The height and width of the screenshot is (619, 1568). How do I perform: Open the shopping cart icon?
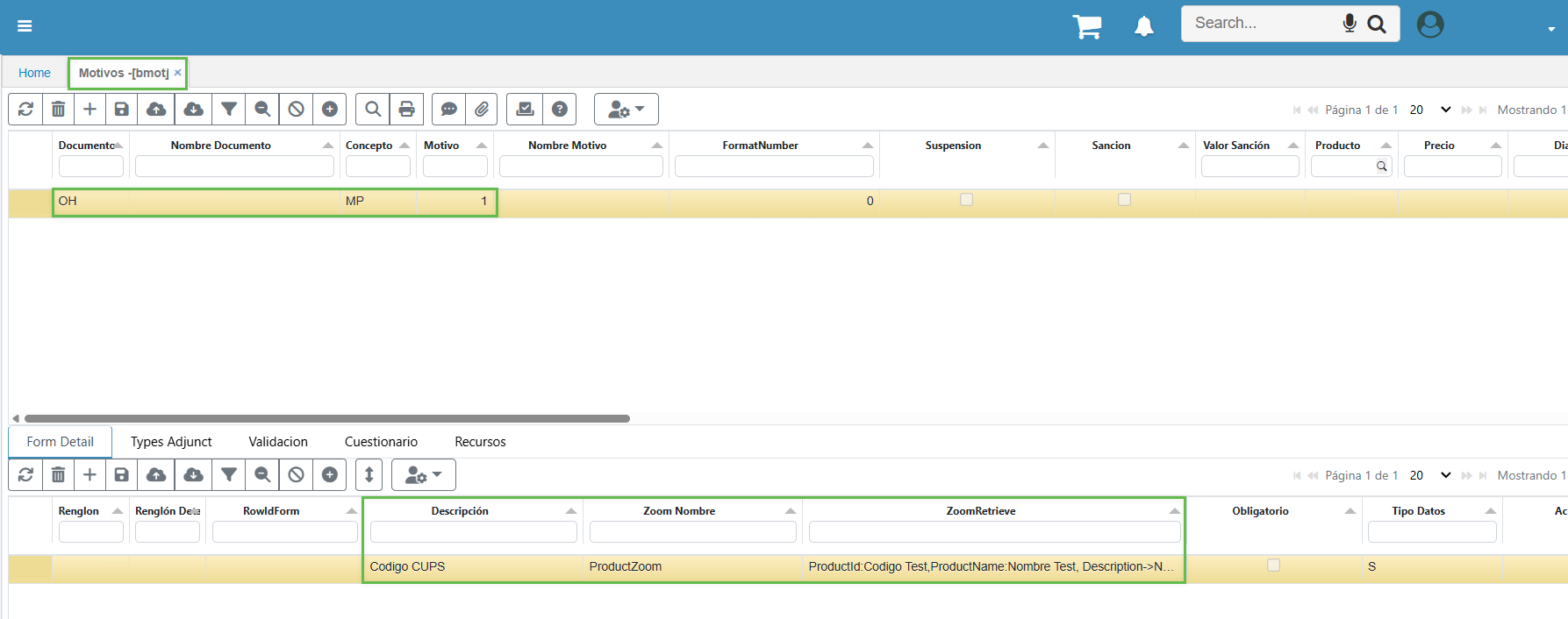[x=1086, y=26]
